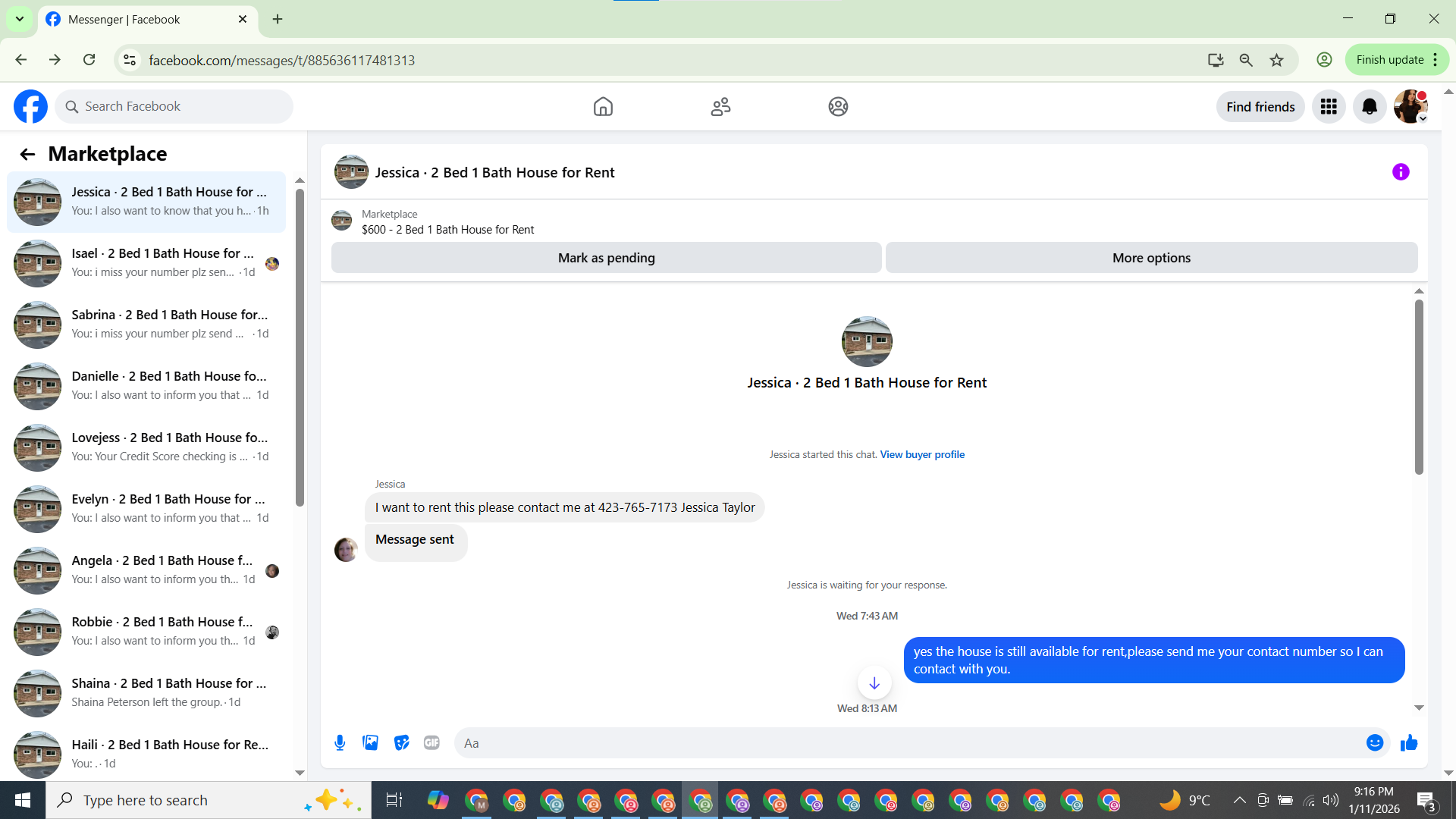
Task: Open the Facebook logo home link
Action: (x=30, y=107)
